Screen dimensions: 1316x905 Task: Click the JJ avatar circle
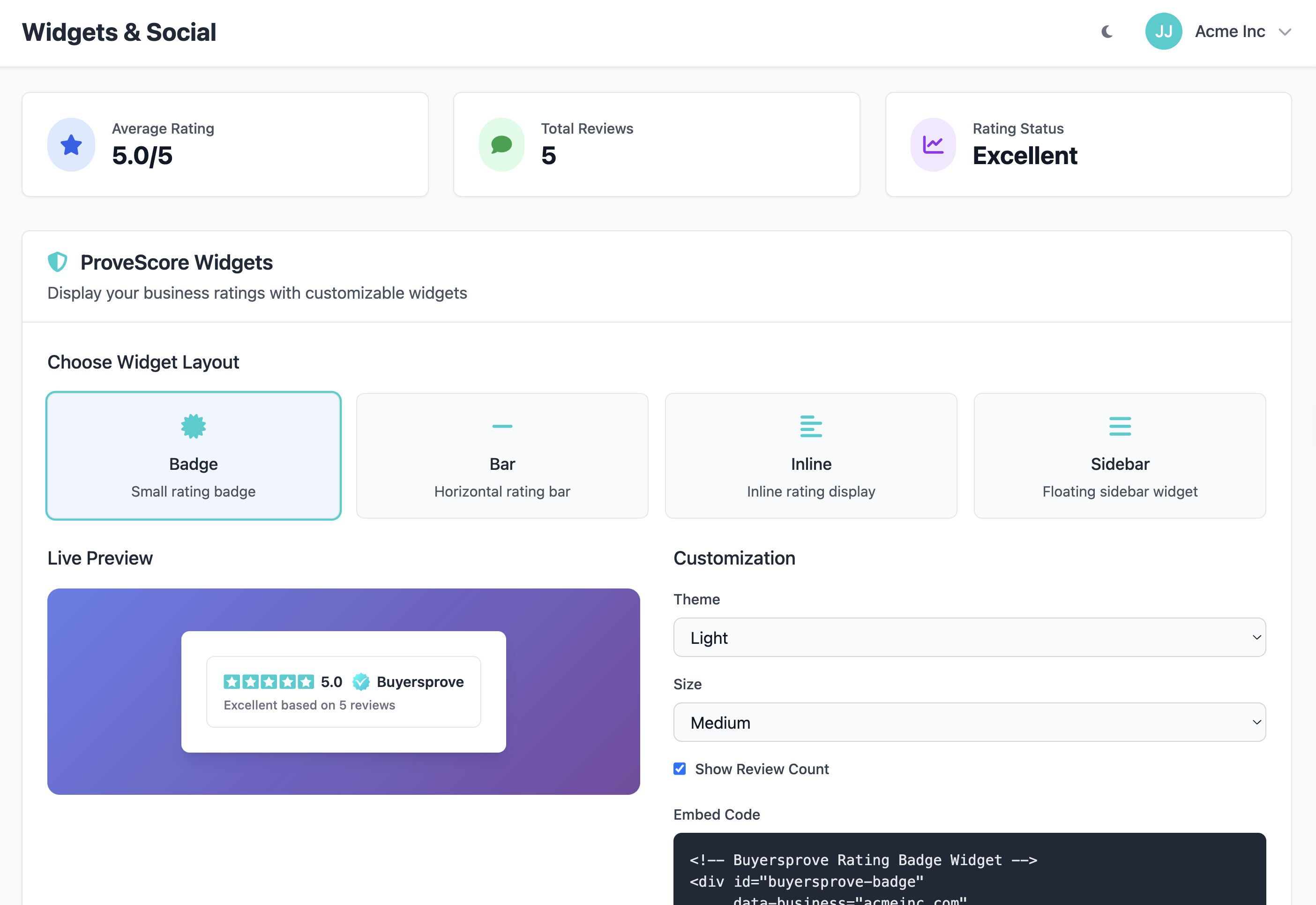[x=1163, y=32]
